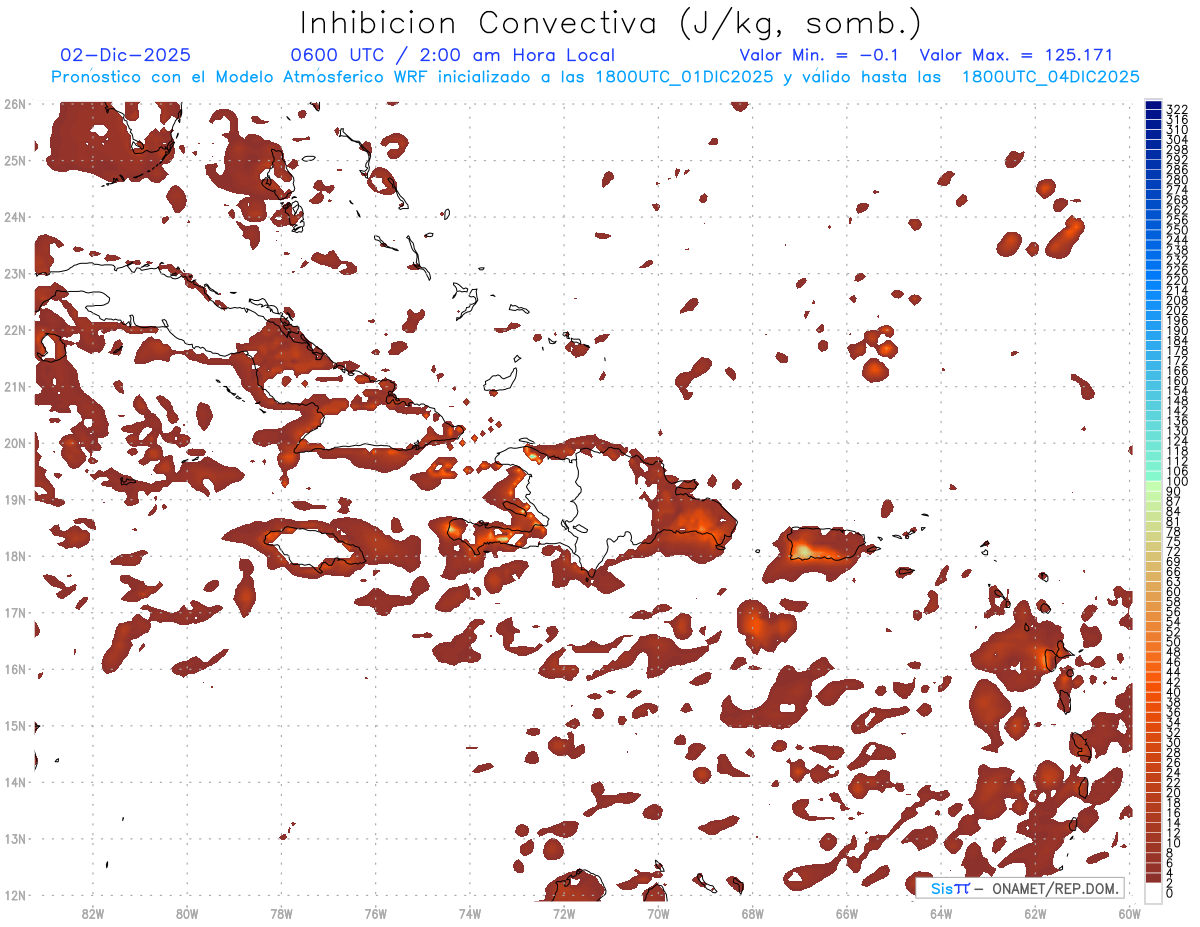Click the '64W' longitude label
The height and width of the screenshot is (927, 1200).
[x=941, y=913]
